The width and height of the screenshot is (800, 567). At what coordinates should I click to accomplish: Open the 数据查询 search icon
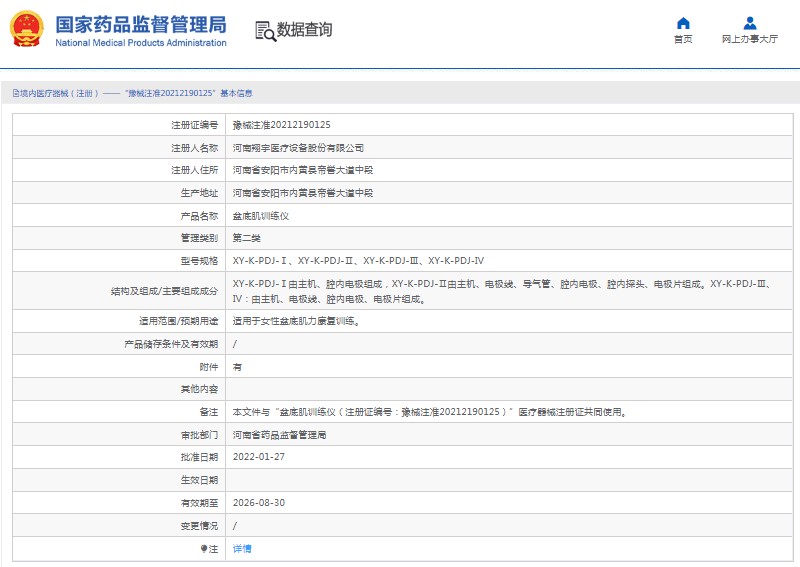point(265,31)
